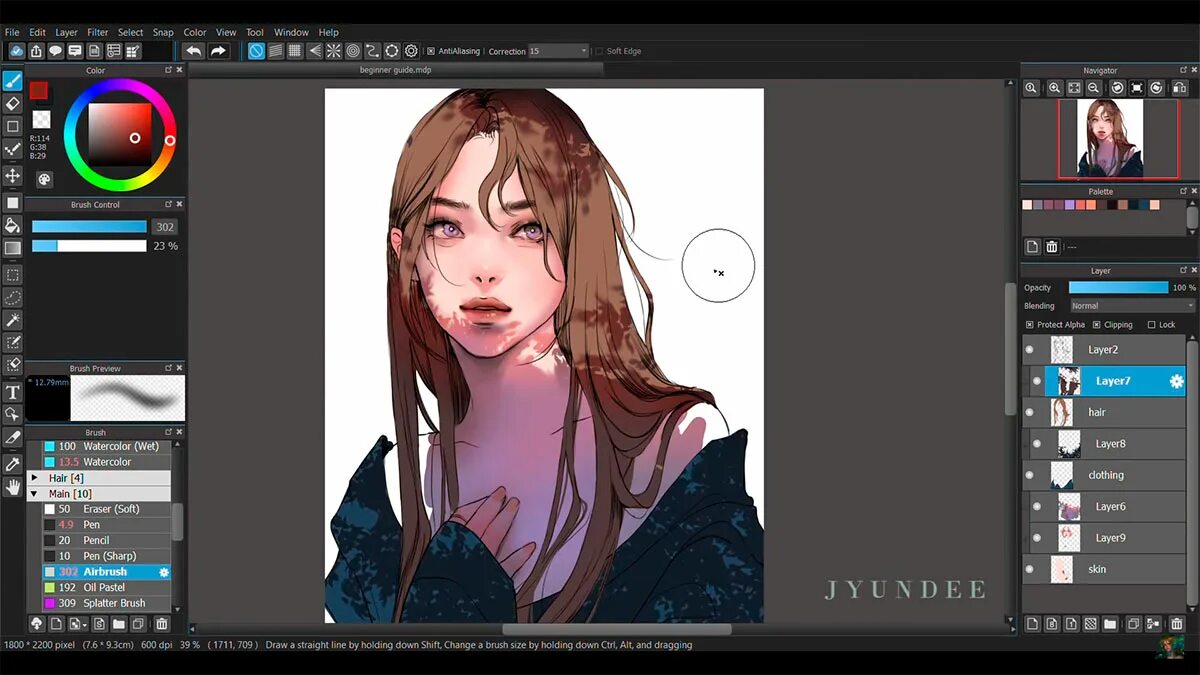Hide the hair layer

pyautogui.click(x=1030, y=412)
